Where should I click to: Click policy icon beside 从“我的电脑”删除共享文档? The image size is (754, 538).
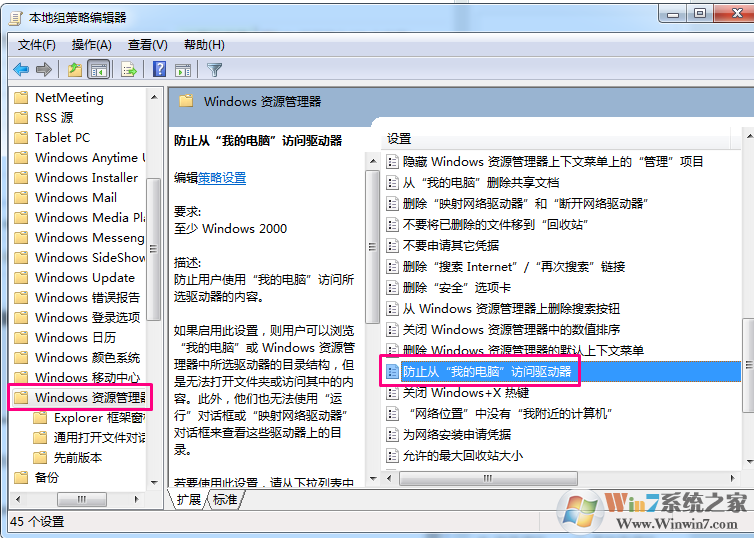point(392,183)
